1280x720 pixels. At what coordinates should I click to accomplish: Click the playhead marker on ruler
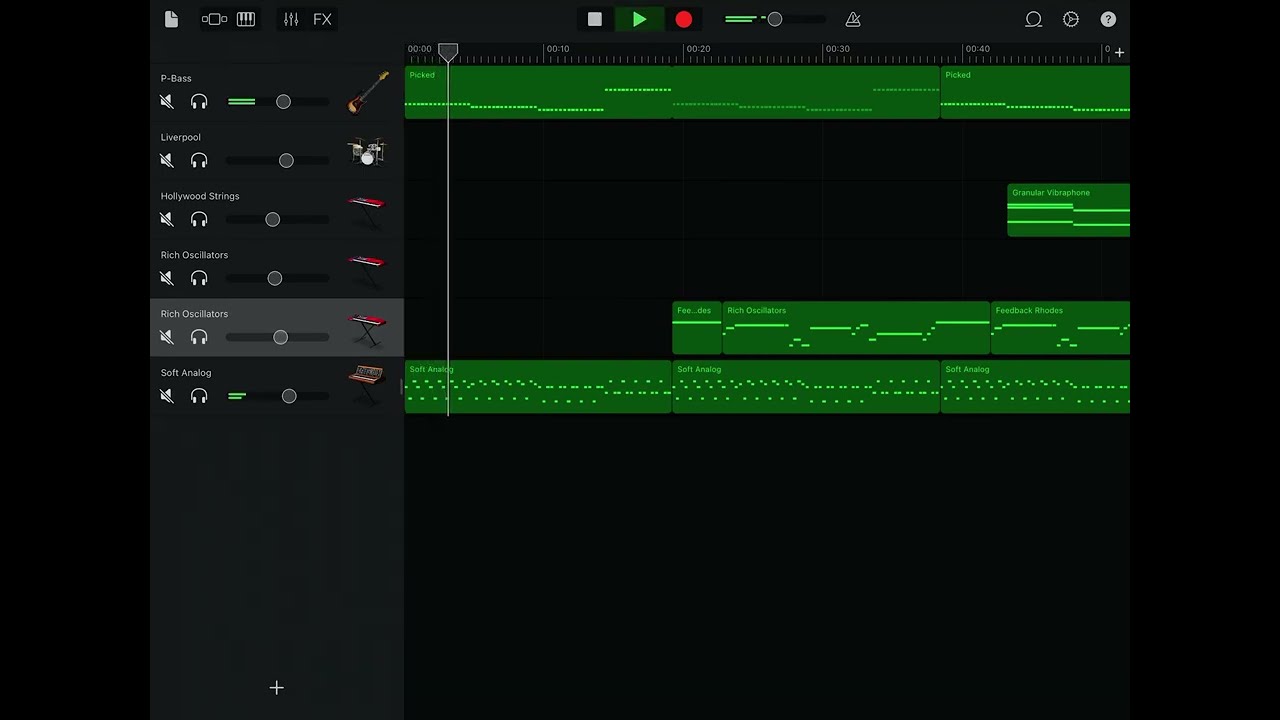(449, 52)
